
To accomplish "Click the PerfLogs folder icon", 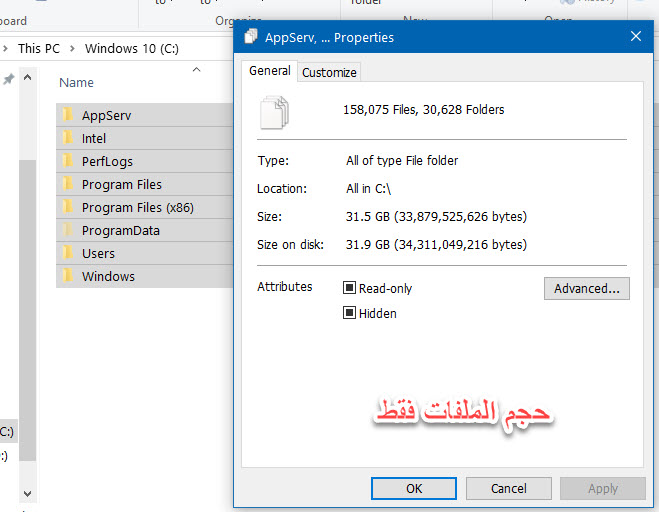I will [x=68, y=161].
